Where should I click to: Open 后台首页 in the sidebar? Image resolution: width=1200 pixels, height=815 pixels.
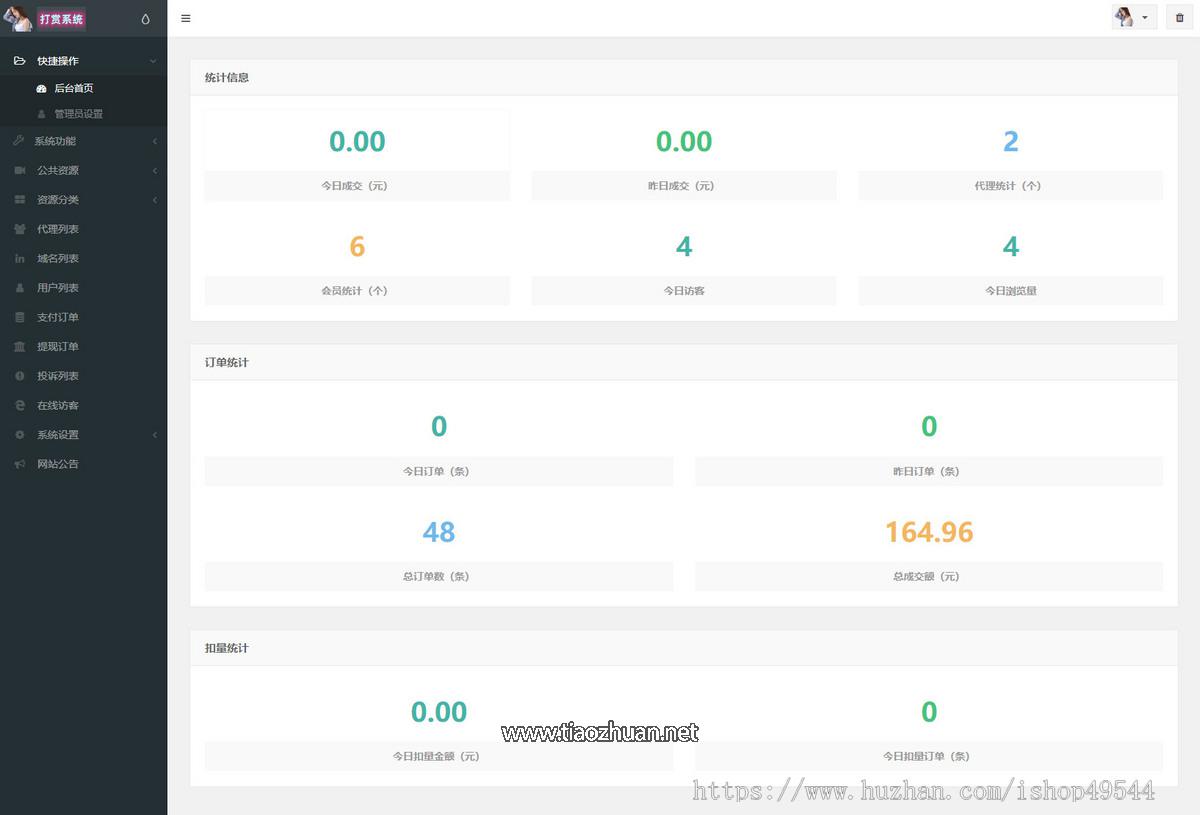(x=73, y=89)
